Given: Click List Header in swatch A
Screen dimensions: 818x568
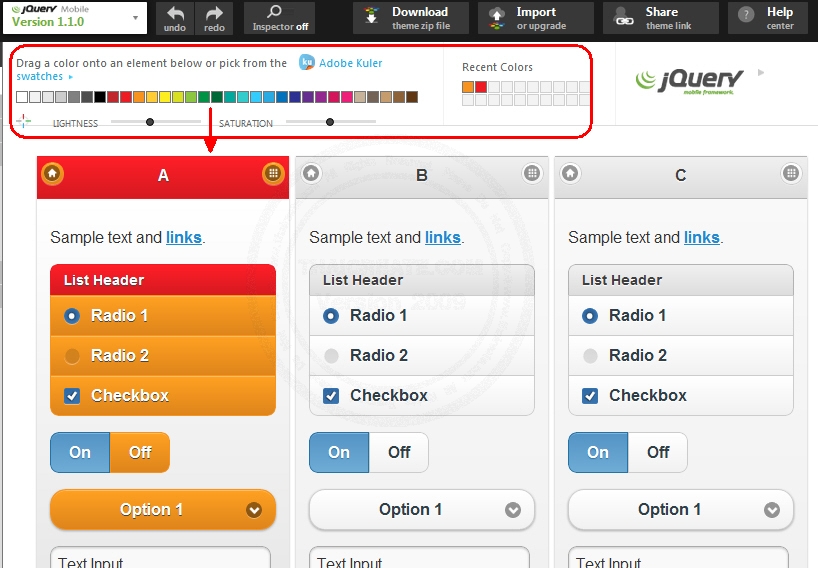Looking at the screenshot, I should 163,280.
